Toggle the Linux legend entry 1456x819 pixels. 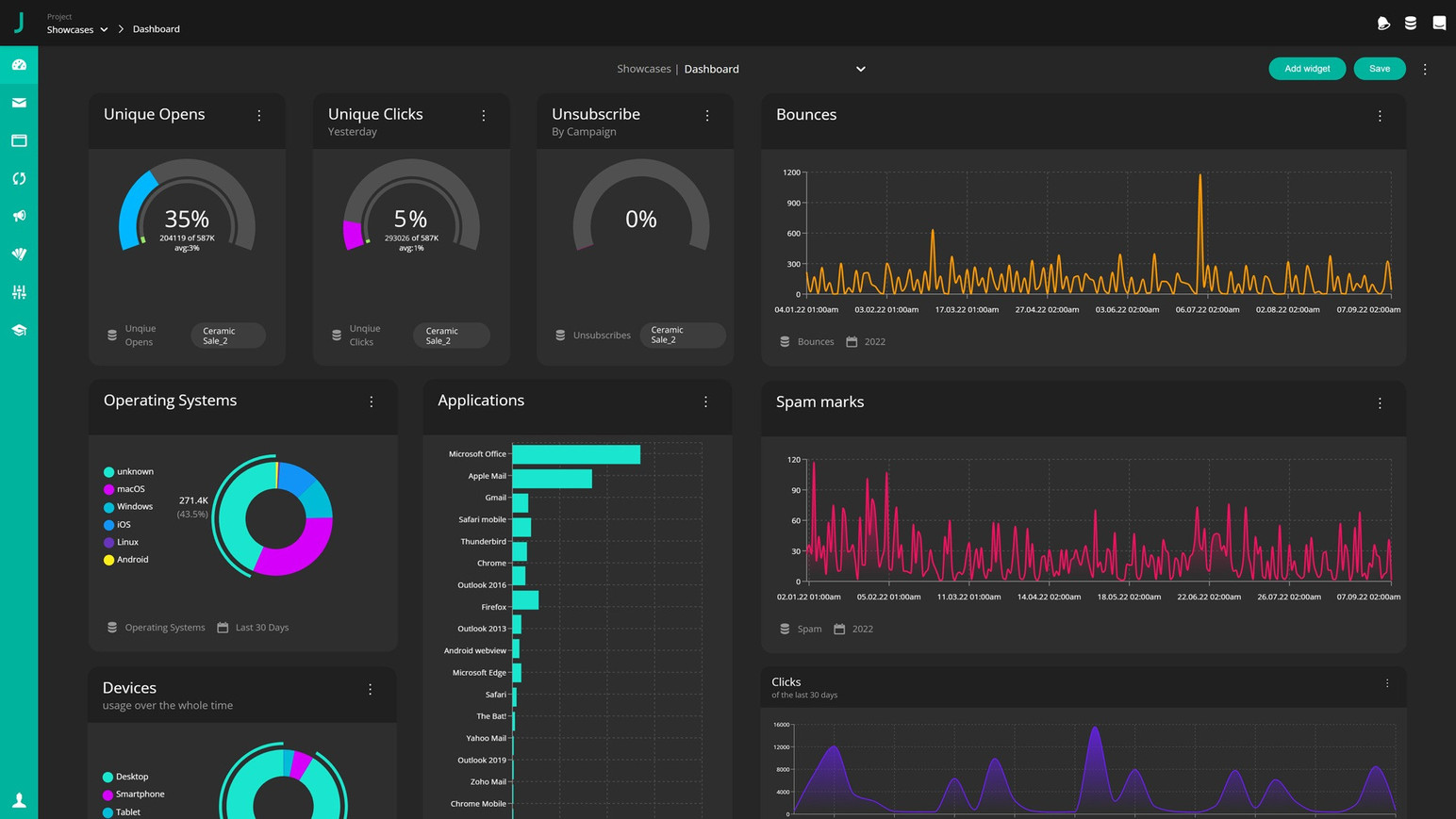[121, 542]
